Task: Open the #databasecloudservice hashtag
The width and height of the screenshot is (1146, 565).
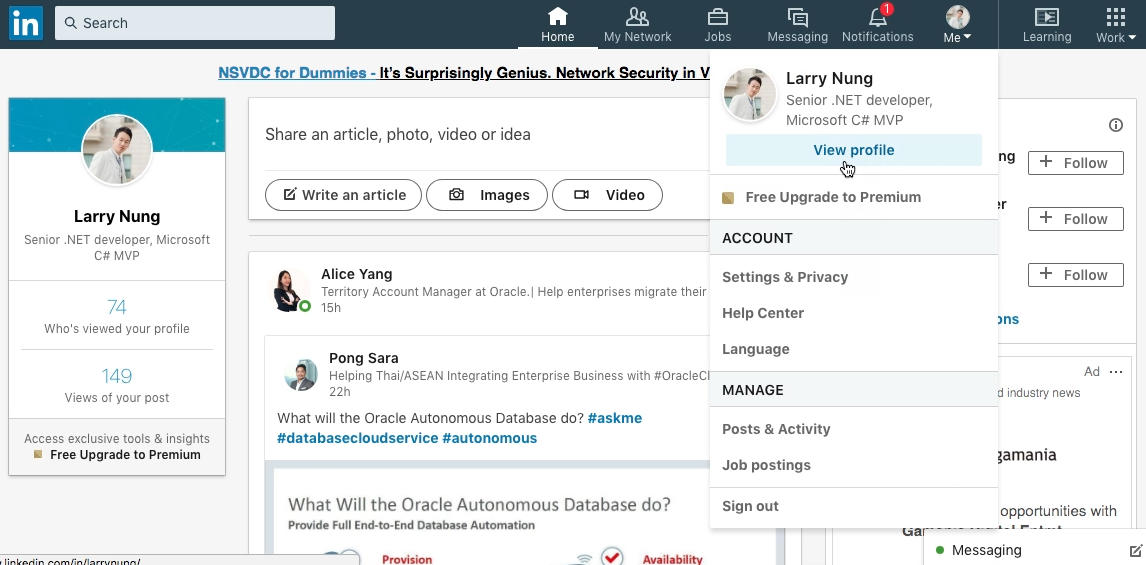Action: (357, 438)
